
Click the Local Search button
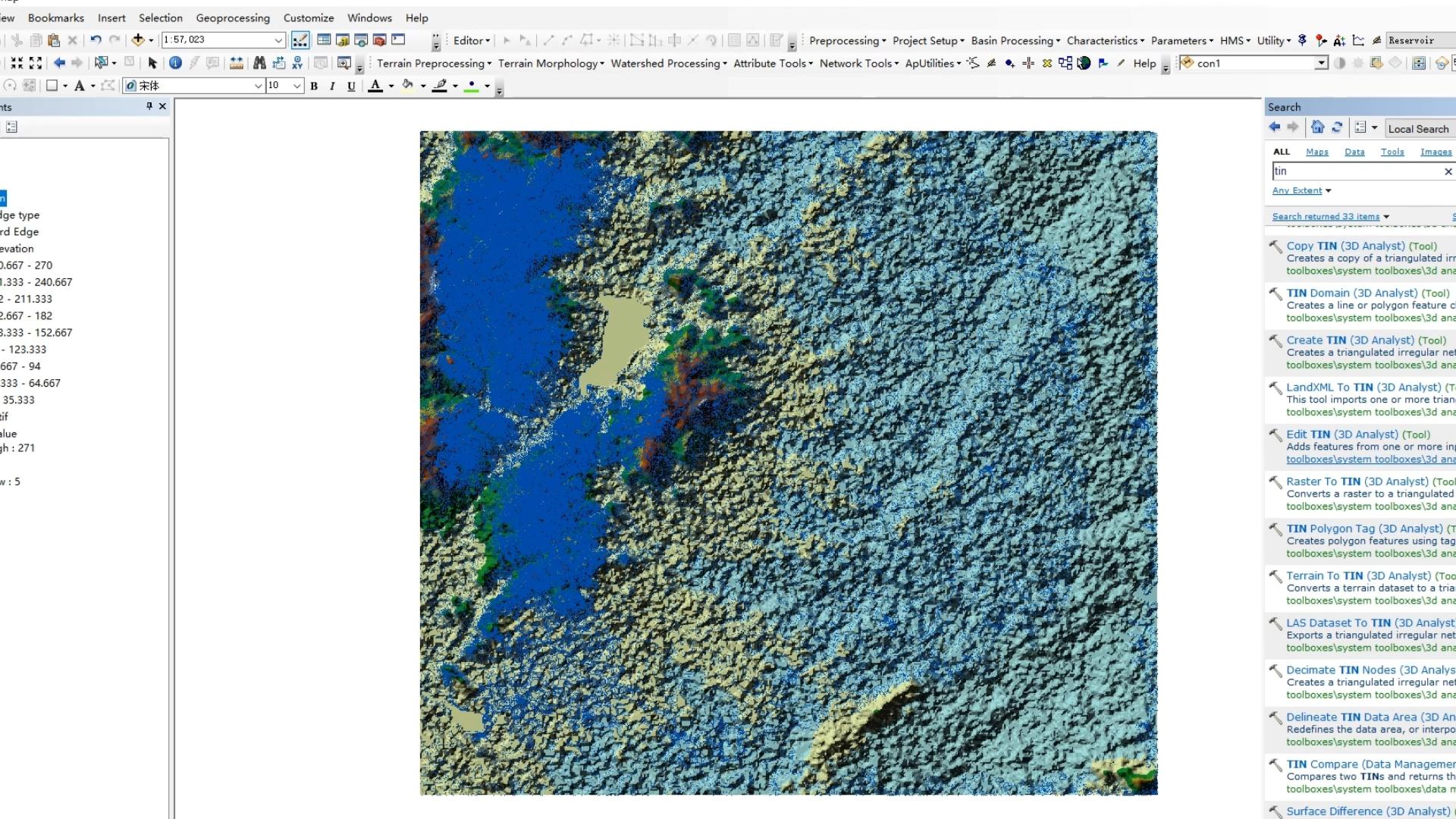pyautogui.click(x=1418, y=129)
